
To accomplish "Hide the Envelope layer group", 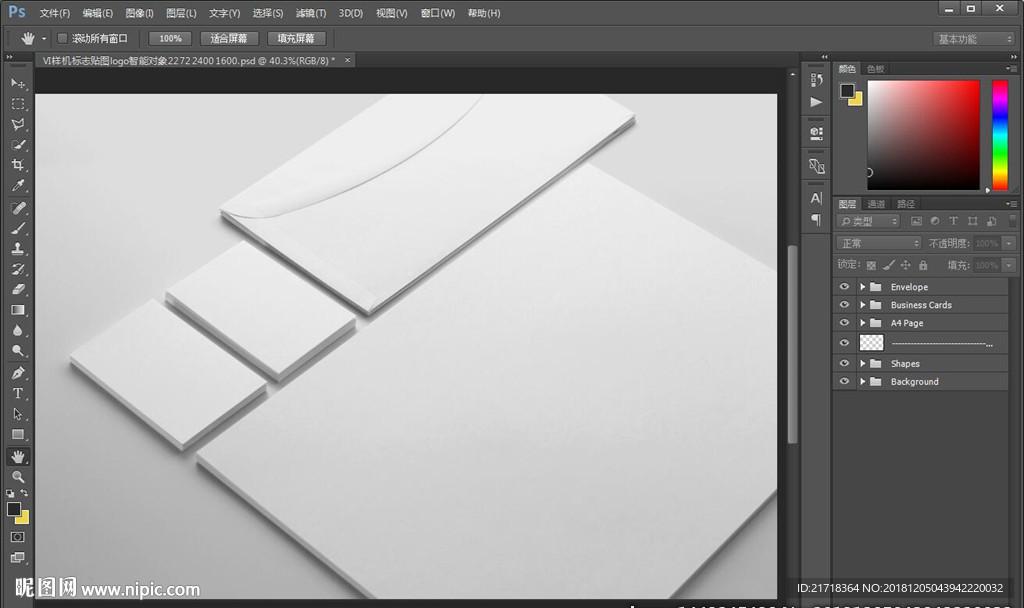I will click(x=844, y=287).
